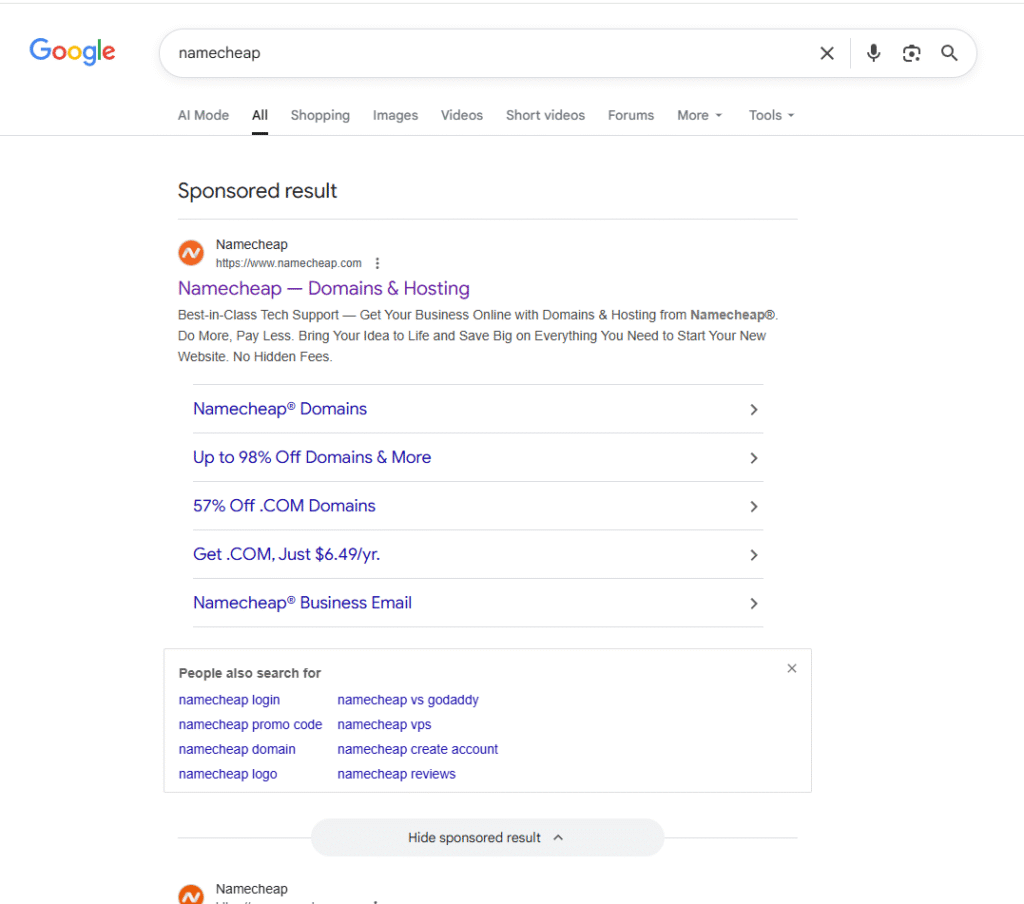Click the magnifying glass search button
The width and height of the screenshot is (1024, 904).
(949, 53)
